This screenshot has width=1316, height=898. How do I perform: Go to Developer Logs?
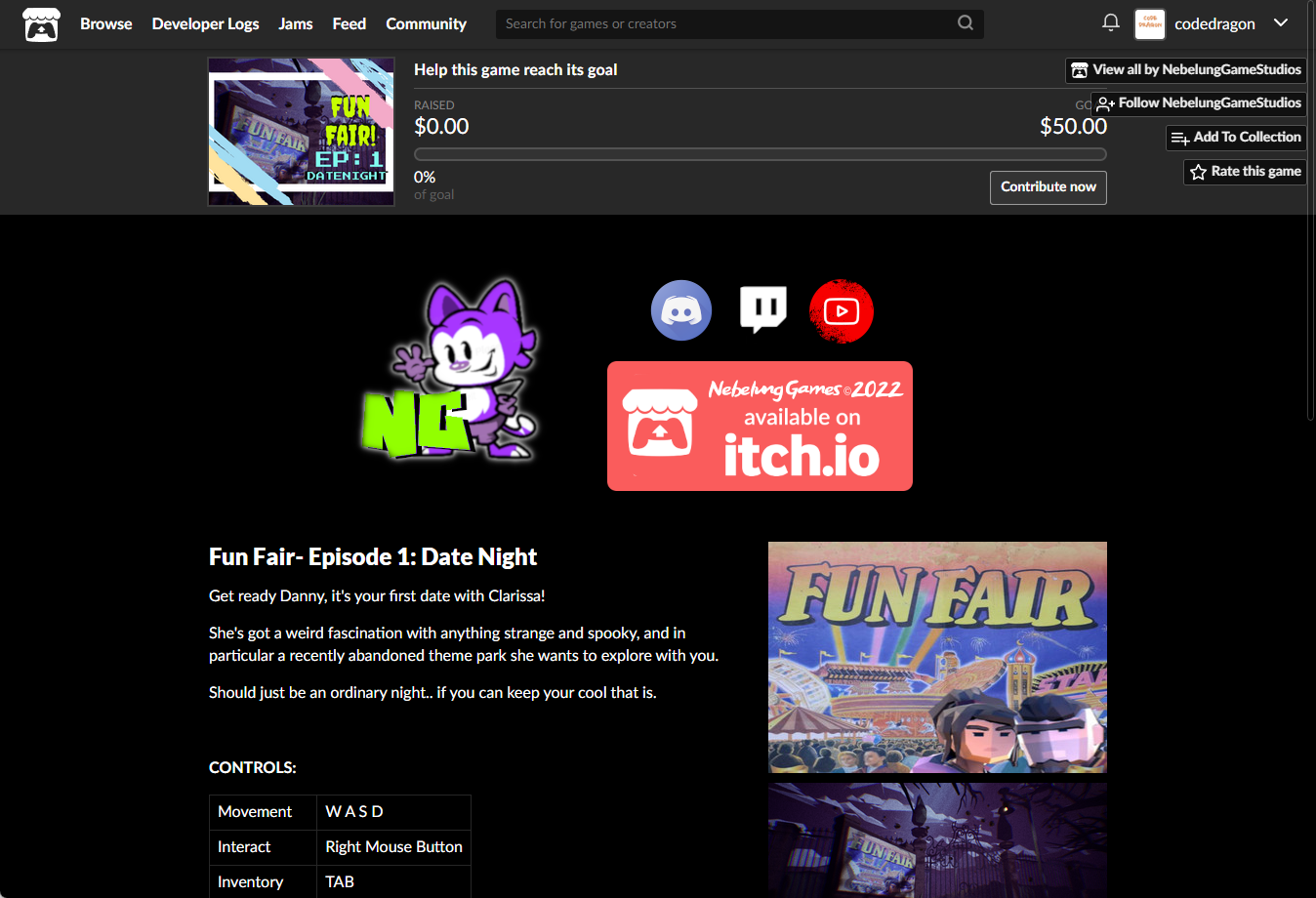(x=205, y=23)
